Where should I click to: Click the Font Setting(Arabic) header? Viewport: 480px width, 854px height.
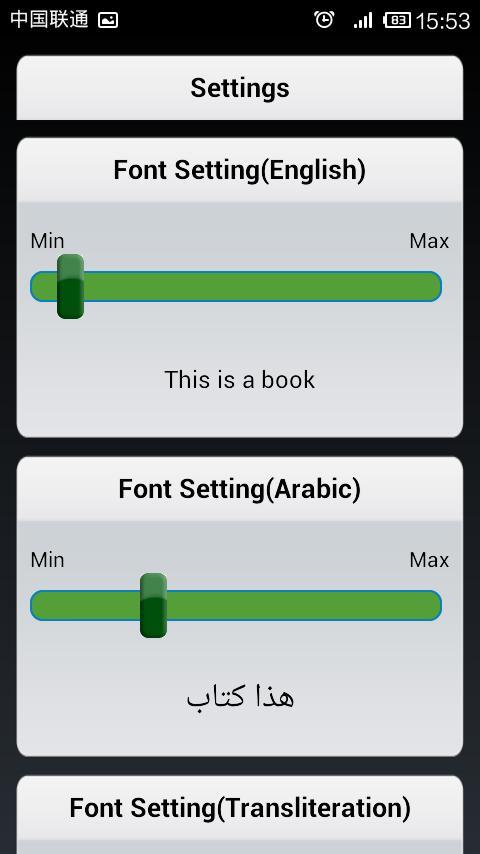coord(240,489)
